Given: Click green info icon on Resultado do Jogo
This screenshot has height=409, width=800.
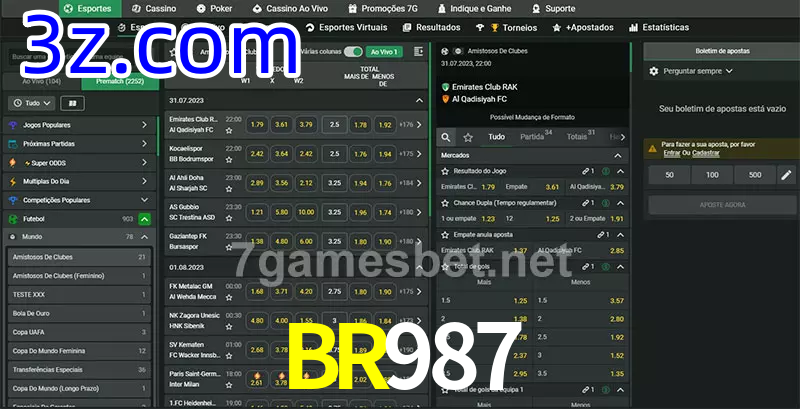Looking at the screenshot, I should pyautogui.click(x=606, y=171).
